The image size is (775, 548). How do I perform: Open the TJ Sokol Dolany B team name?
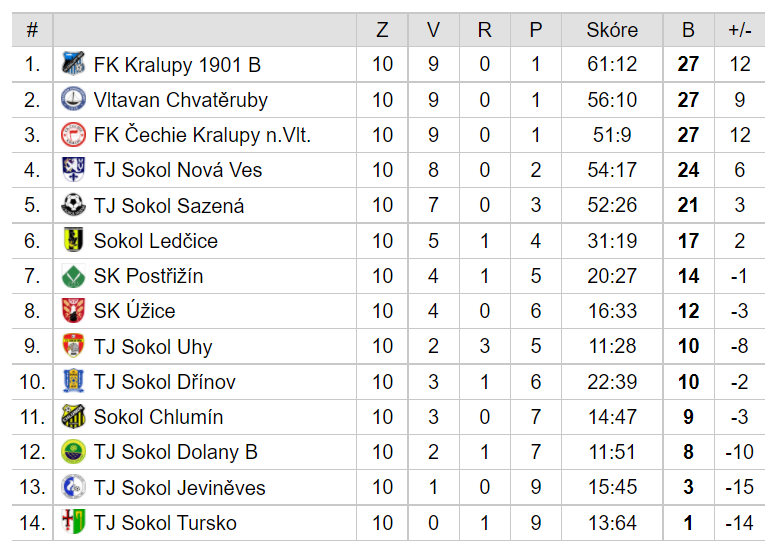(175, 452)
